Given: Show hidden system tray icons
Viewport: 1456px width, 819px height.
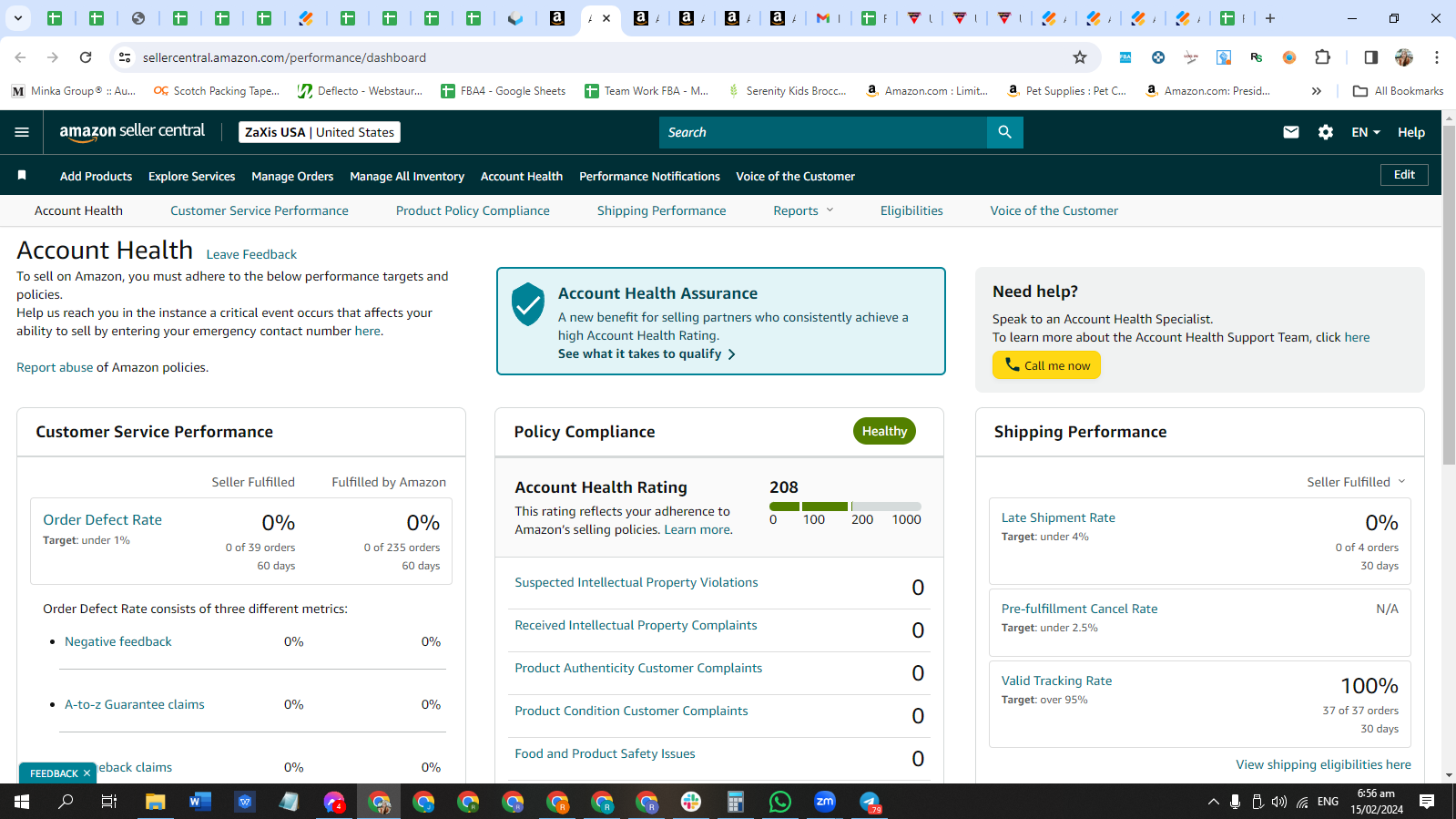Looking at the screenshot, I should point(1213,802).
